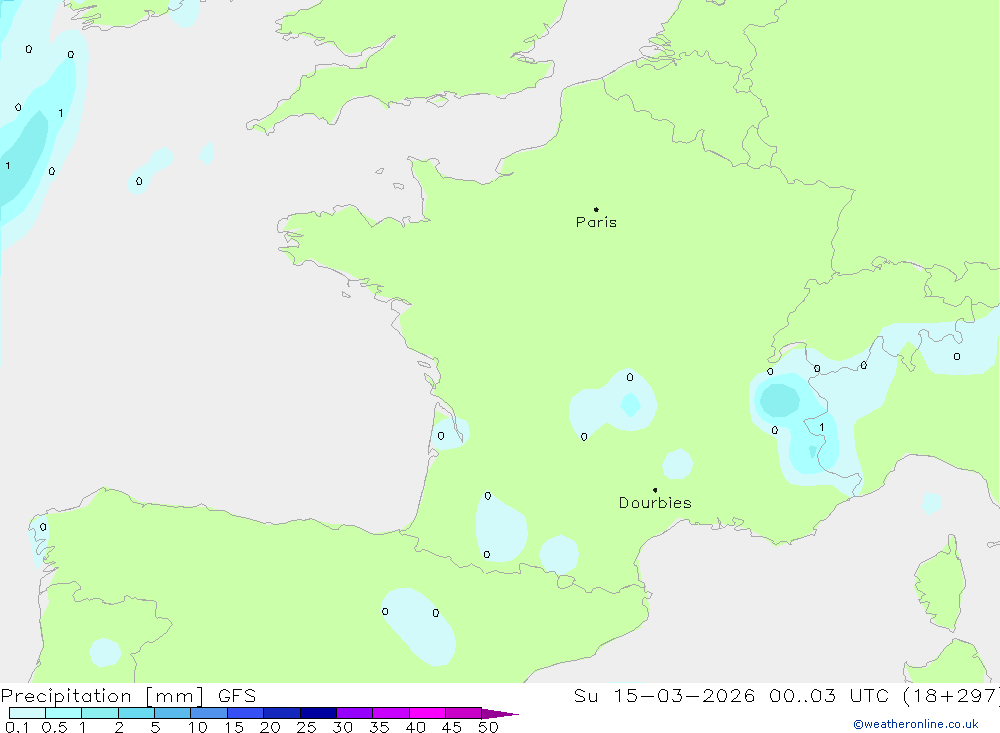The height and width of the screenshot is (733, 1000).
Task: Click the black dot marking Dourbies
Action: click(x=655, y=490)
